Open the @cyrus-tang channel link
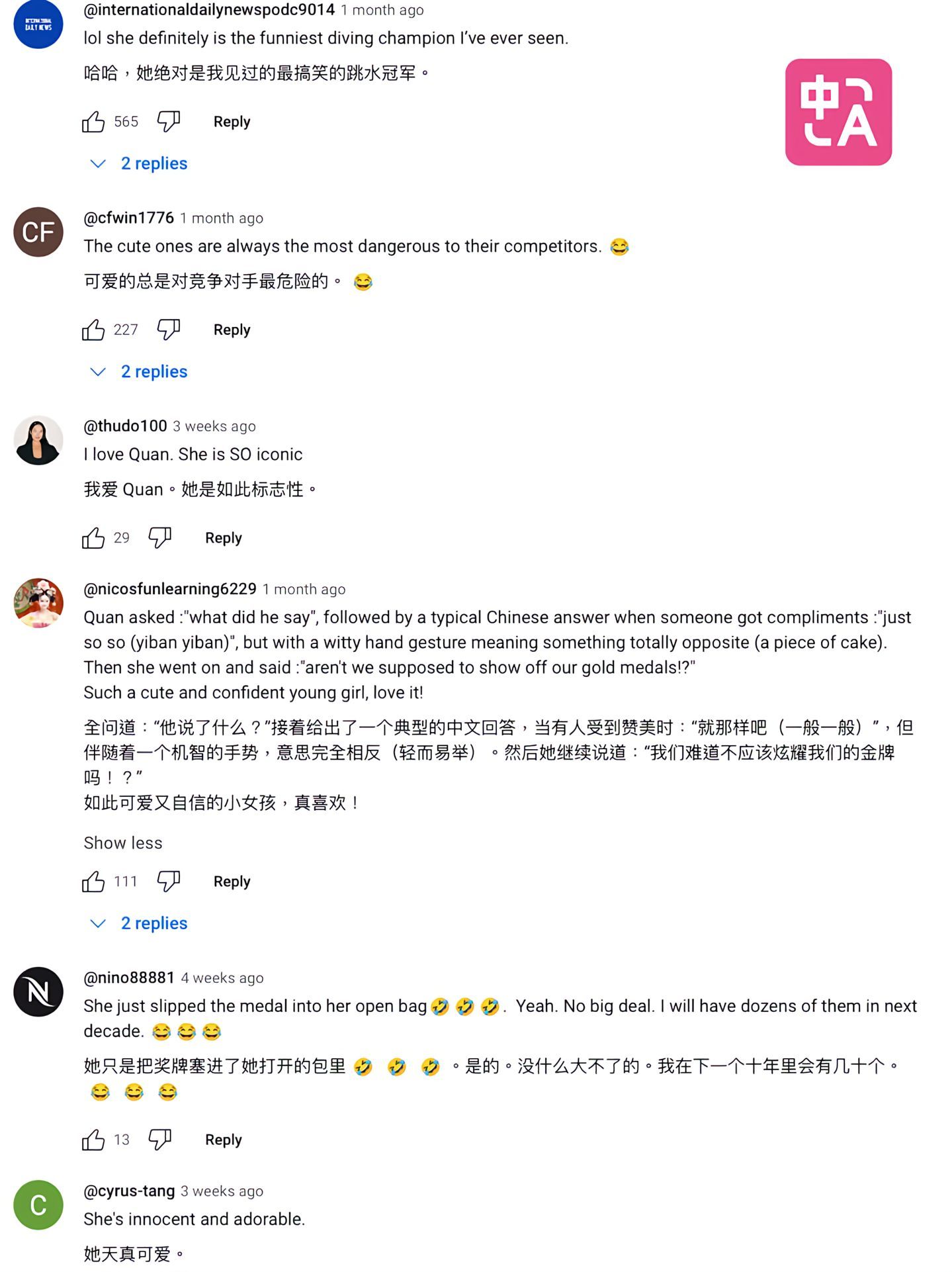The width and height of the screenshot is (952, 1272). click(129, 1191)
